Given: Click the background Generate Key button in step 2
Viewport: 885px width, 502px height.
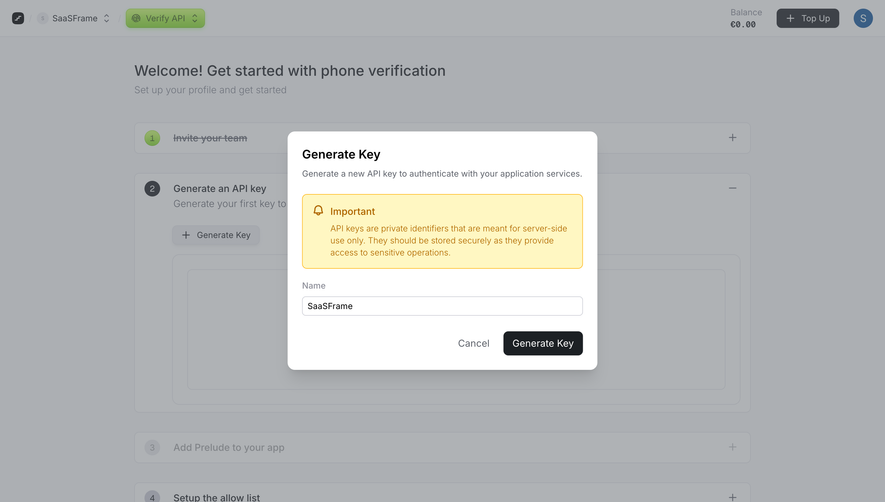Looking at the screenshot, I should click(216, 235).
